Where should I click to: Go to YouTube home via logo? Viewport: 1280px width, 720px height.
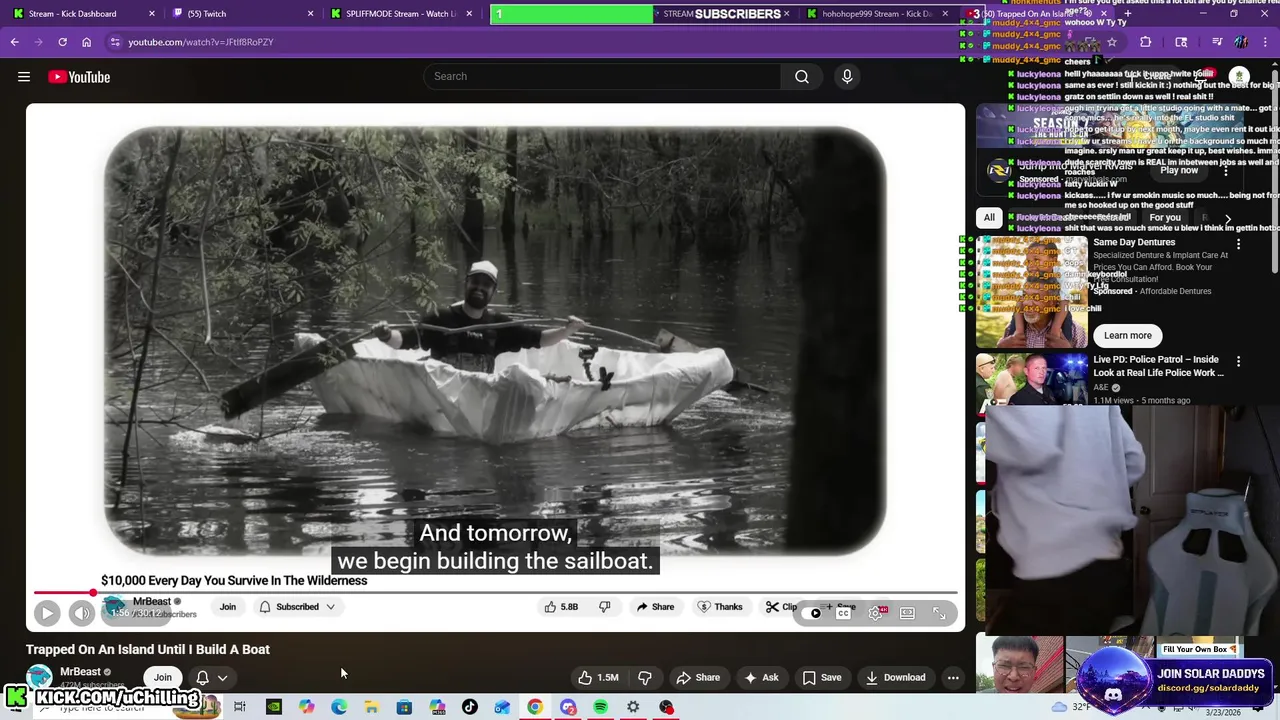click(79, 77)
